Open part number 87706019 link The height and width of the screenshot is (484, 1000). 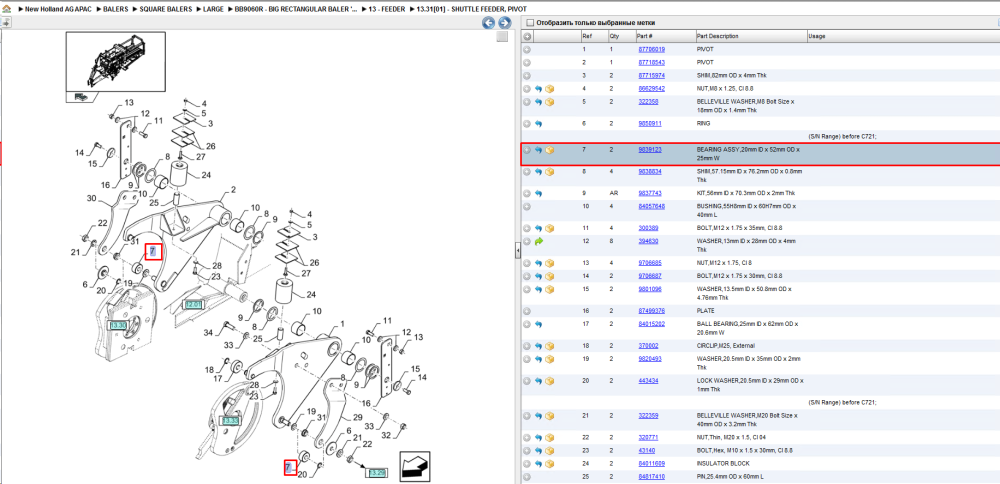point(651,50)
